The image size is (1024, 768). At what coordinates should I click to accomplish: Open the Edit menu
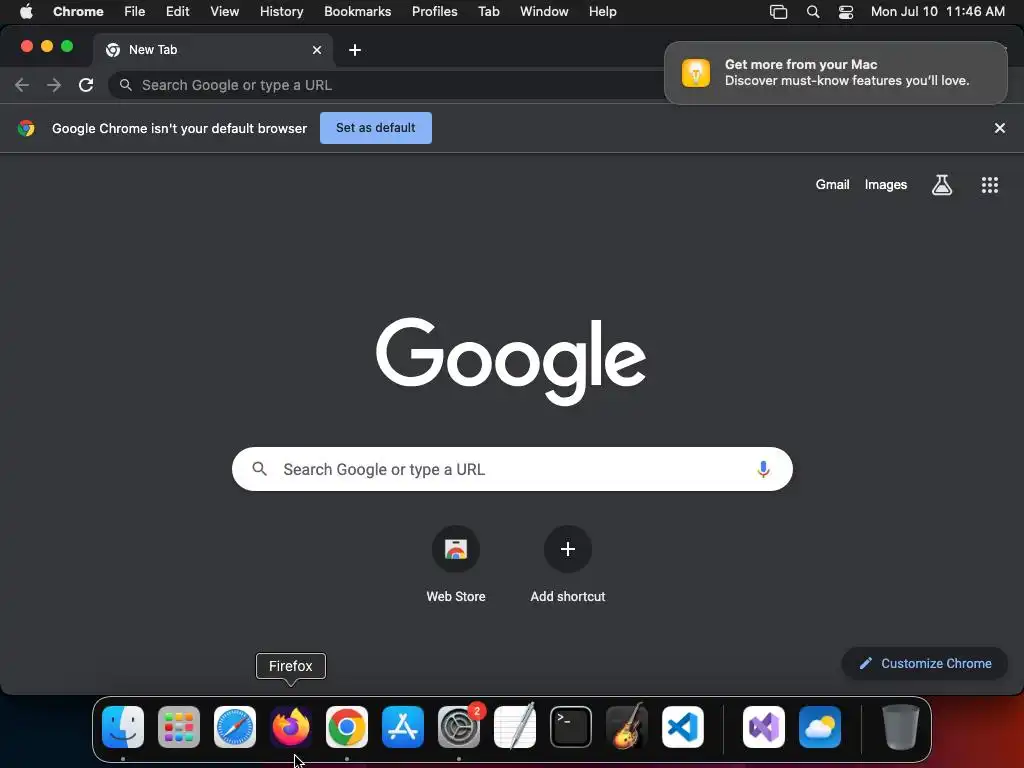tap(177, 12)
